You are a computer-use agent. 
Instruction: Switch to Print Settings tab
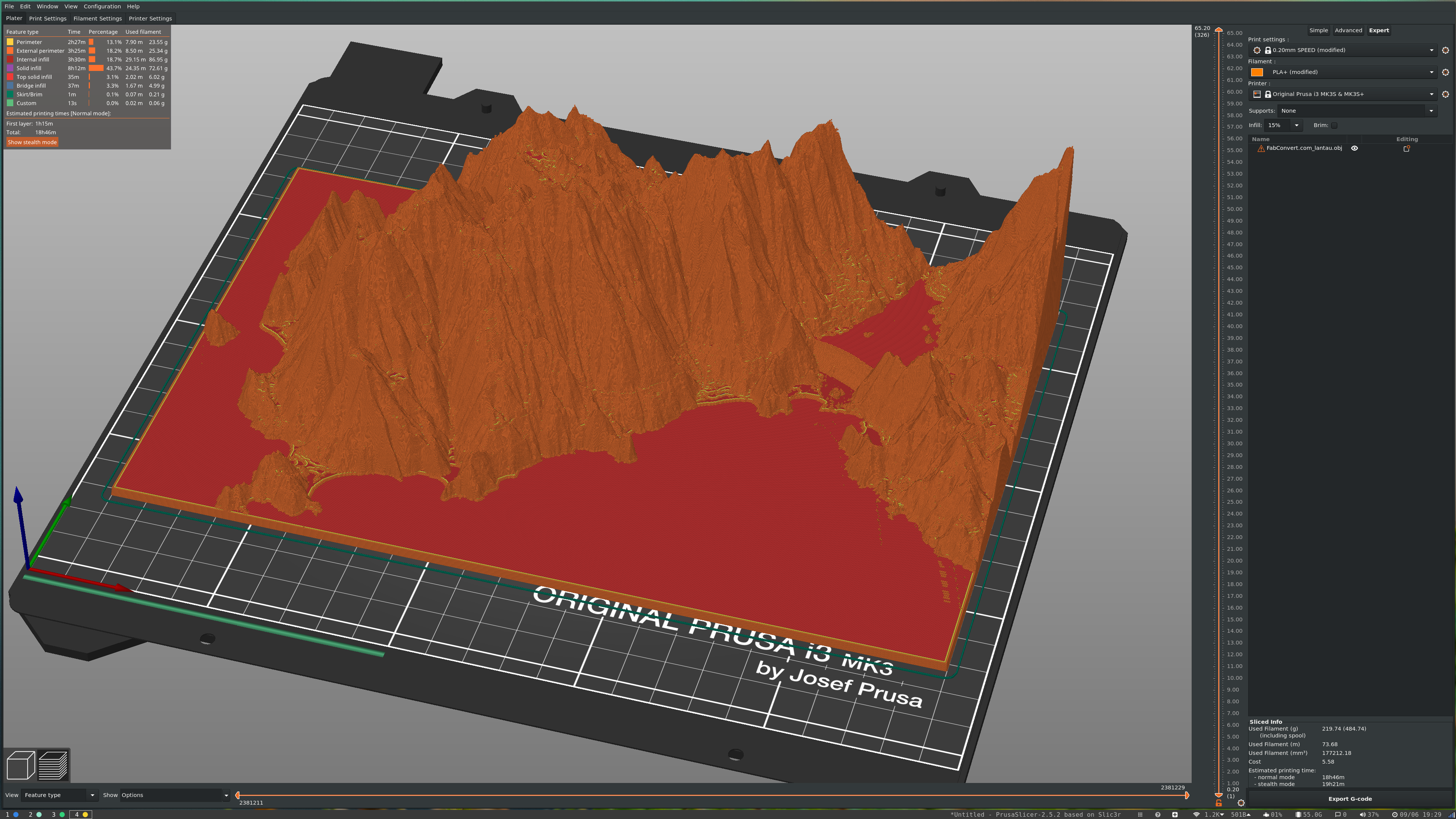click(x=47, y=19)
